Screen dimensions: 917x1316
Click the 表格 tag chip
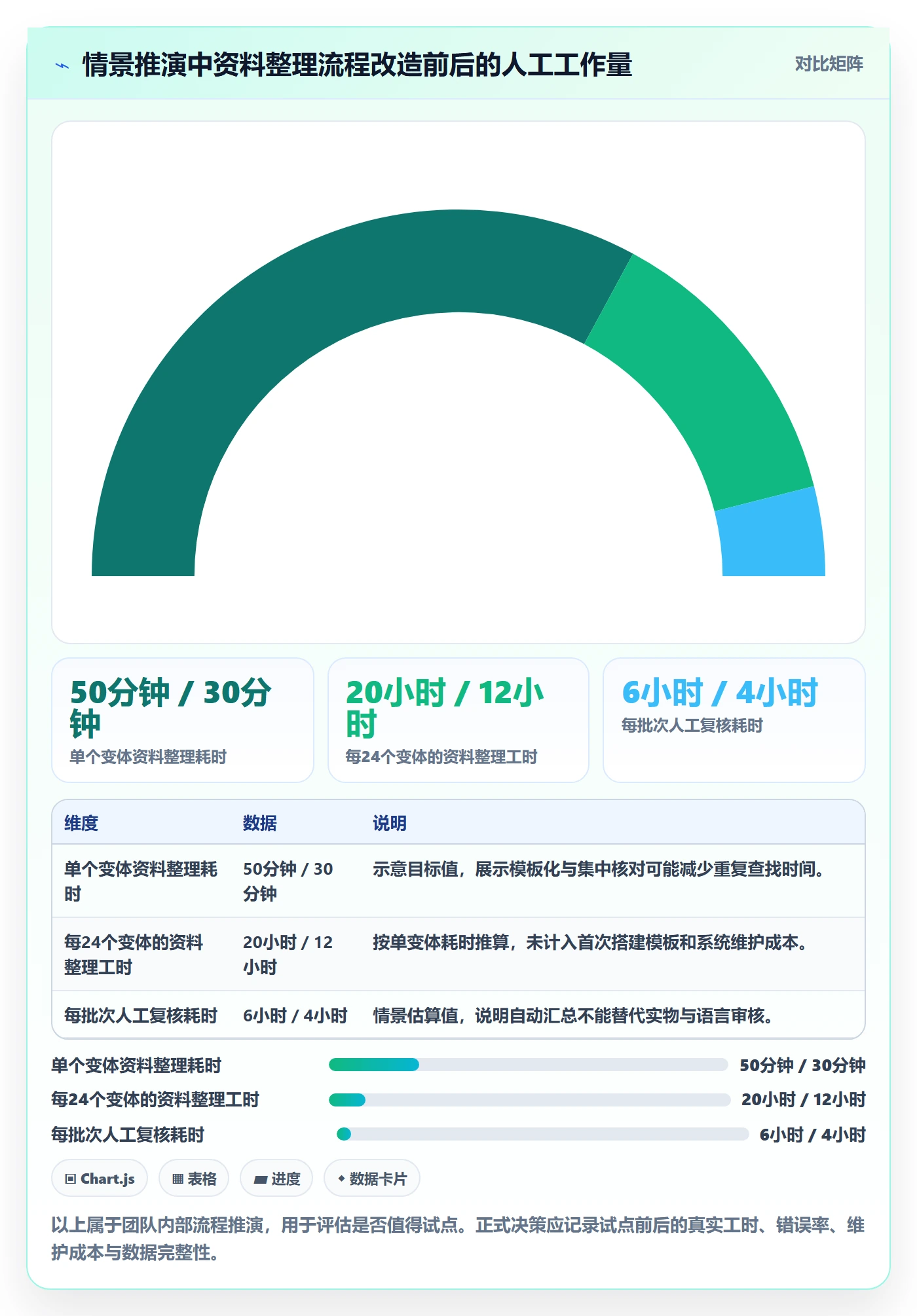194,1179
